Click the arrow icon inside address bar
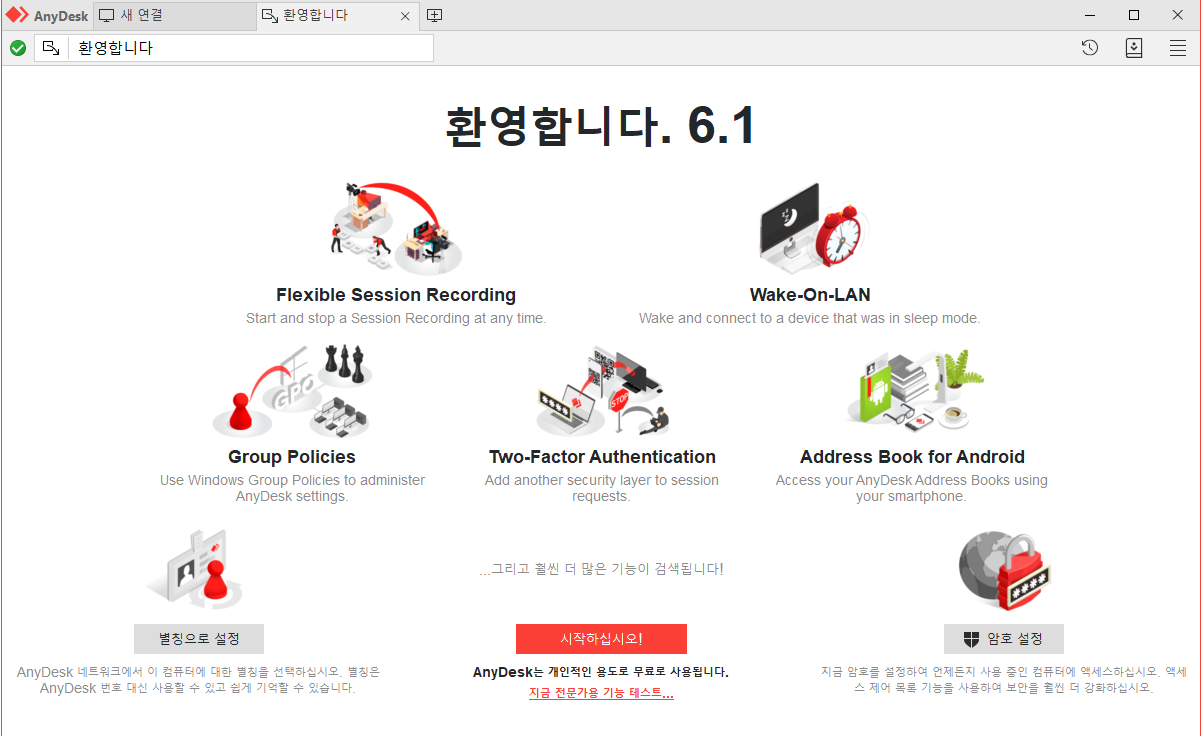Viewport: 1201px width, 736px height. (51, 48)
